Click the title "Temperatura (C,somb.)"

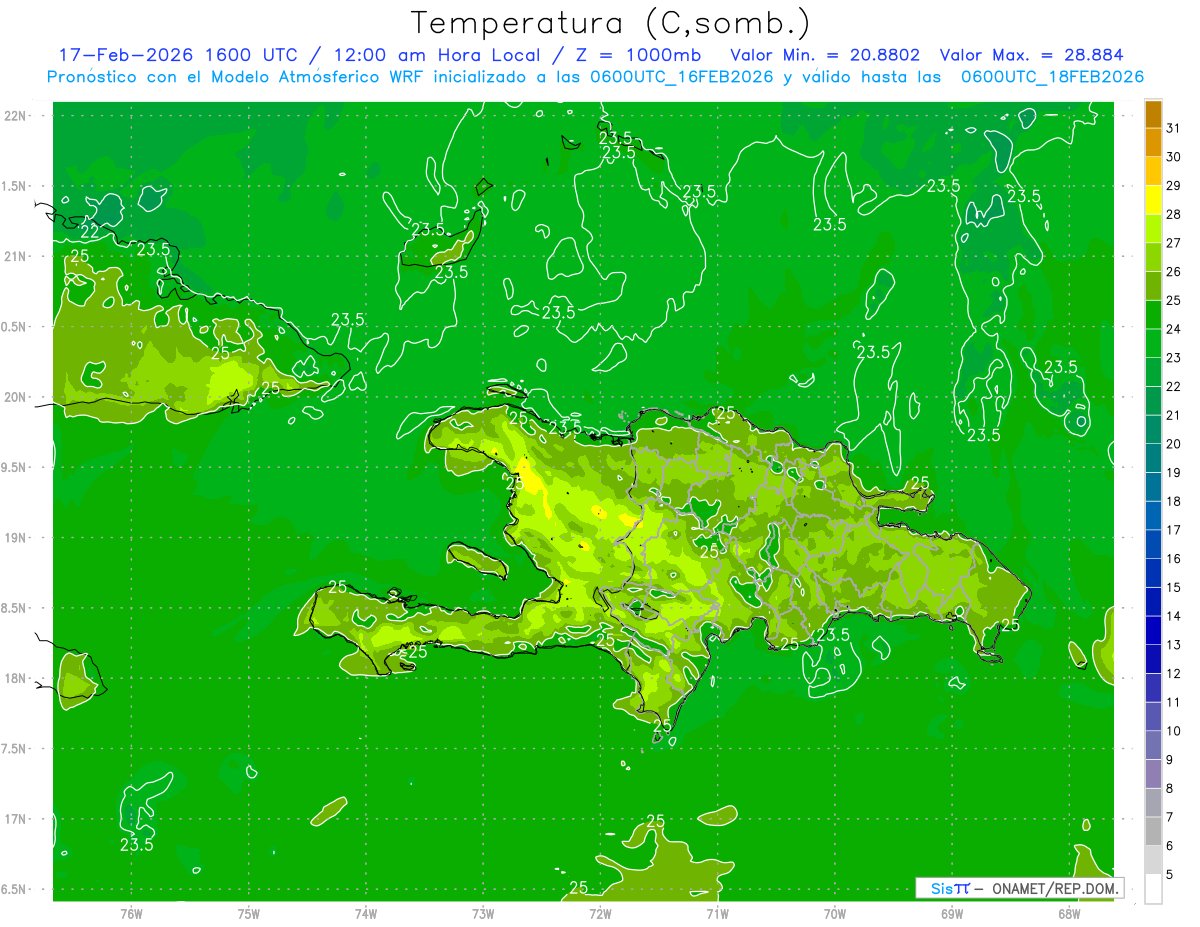click(x=611, y=23)
